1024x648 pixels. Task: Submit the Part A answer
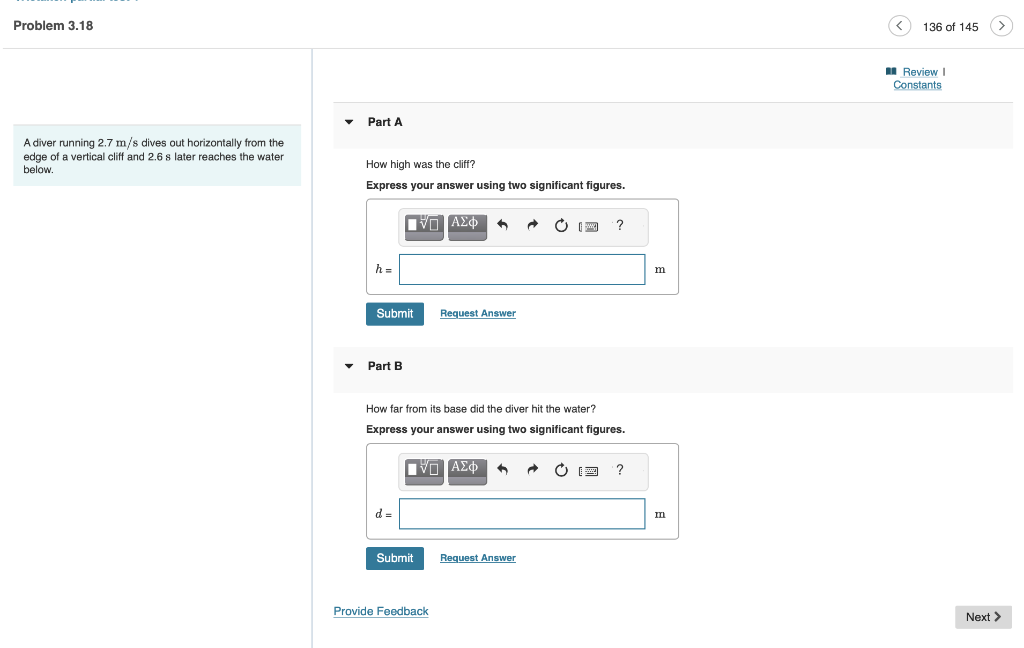tap(394, 314)
